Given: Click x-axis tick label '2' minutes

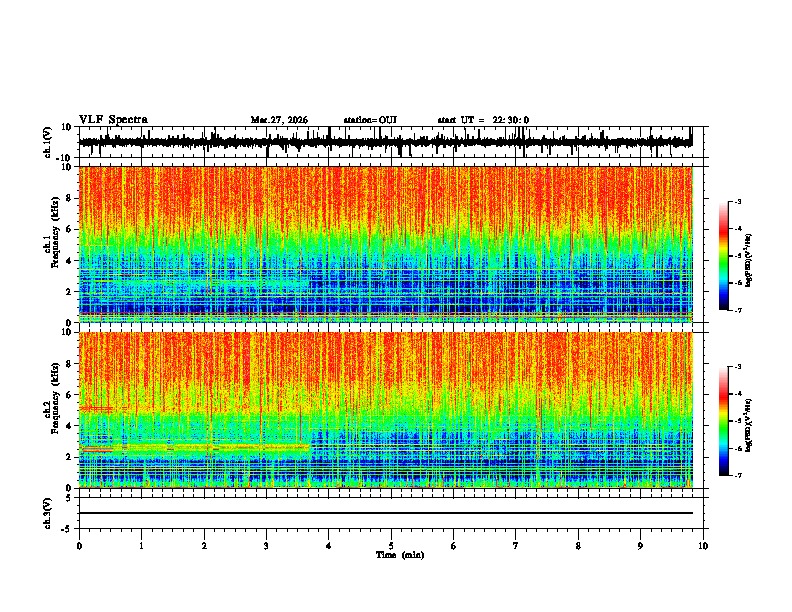Looking at the screenshot, I should 204,546.
